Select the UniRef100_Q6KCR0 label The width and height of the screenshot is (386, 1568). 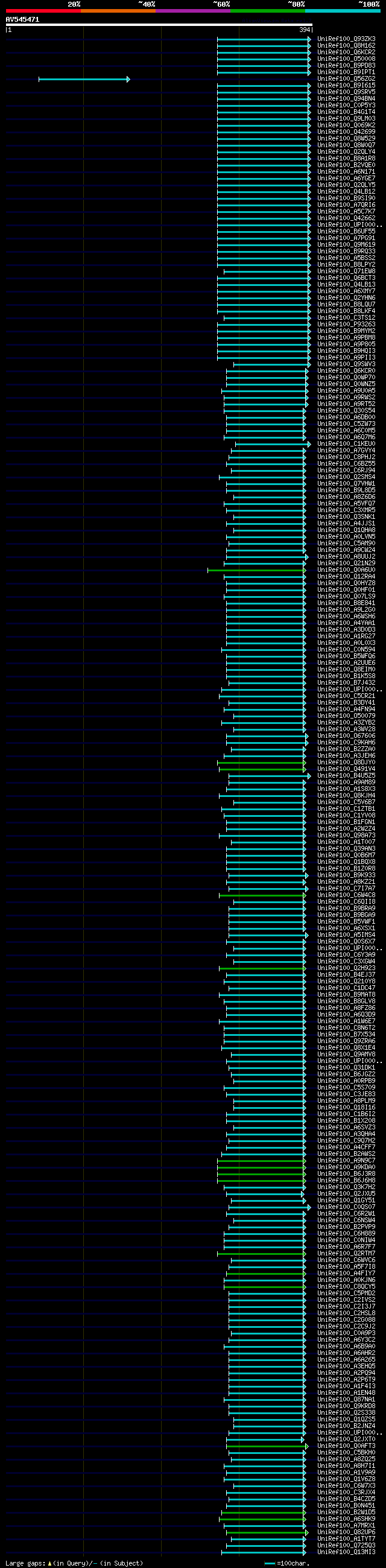point(346,371)
